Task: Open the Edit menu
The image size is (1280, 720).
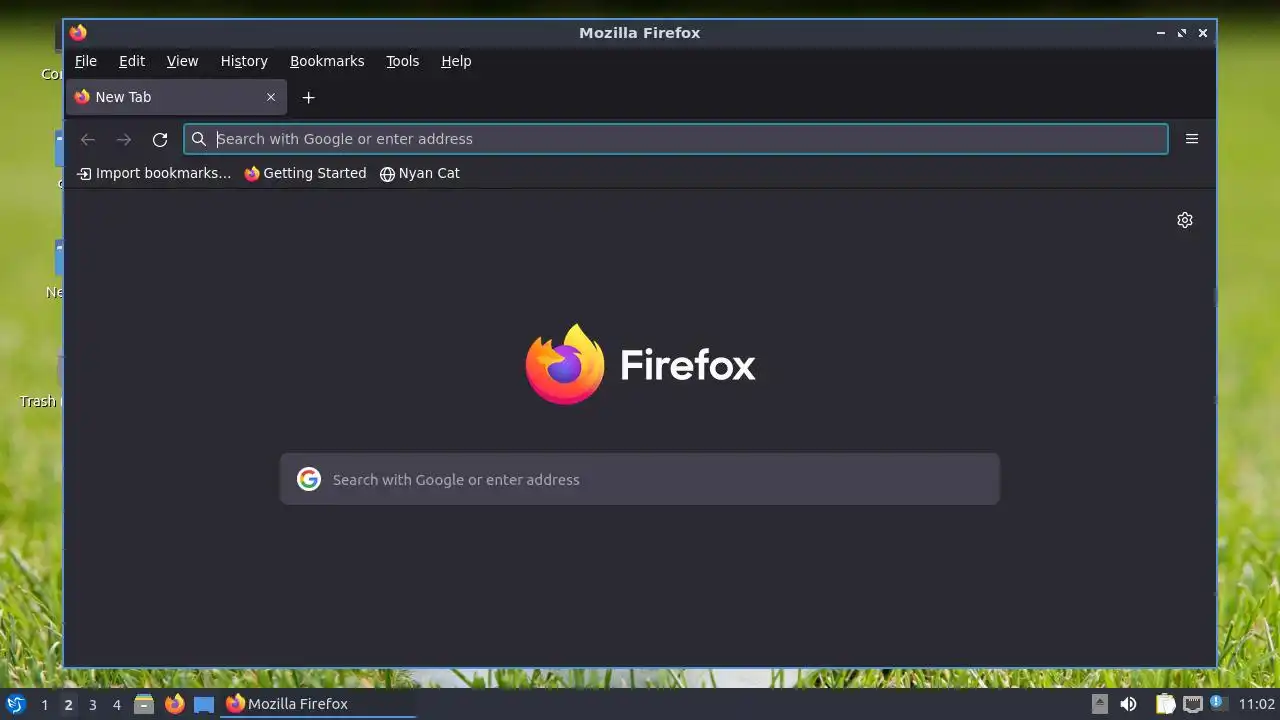Action: [x=132, y=61]
